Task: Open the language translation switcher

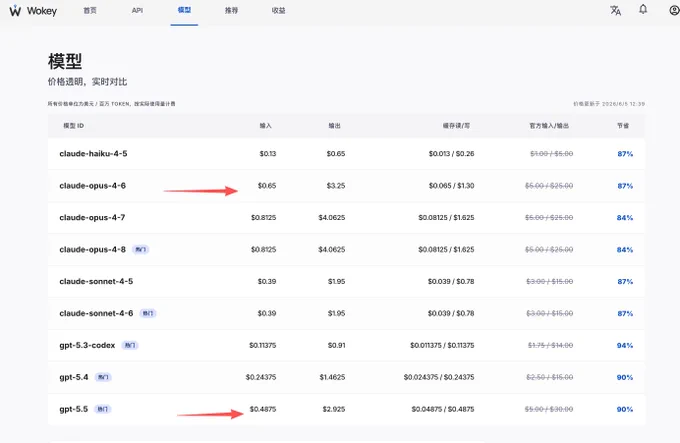Action: pos(615,10)
